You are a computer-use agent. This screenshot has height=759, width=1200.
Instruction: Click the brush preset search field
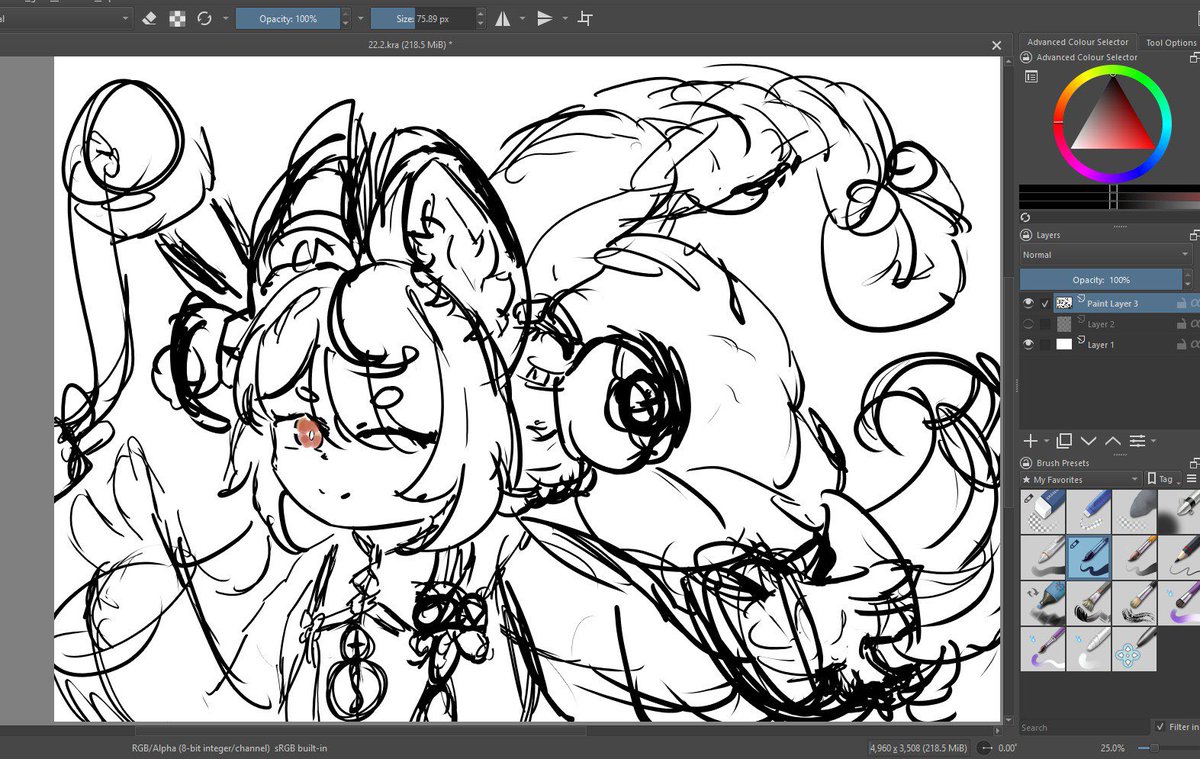(1070, 727)
